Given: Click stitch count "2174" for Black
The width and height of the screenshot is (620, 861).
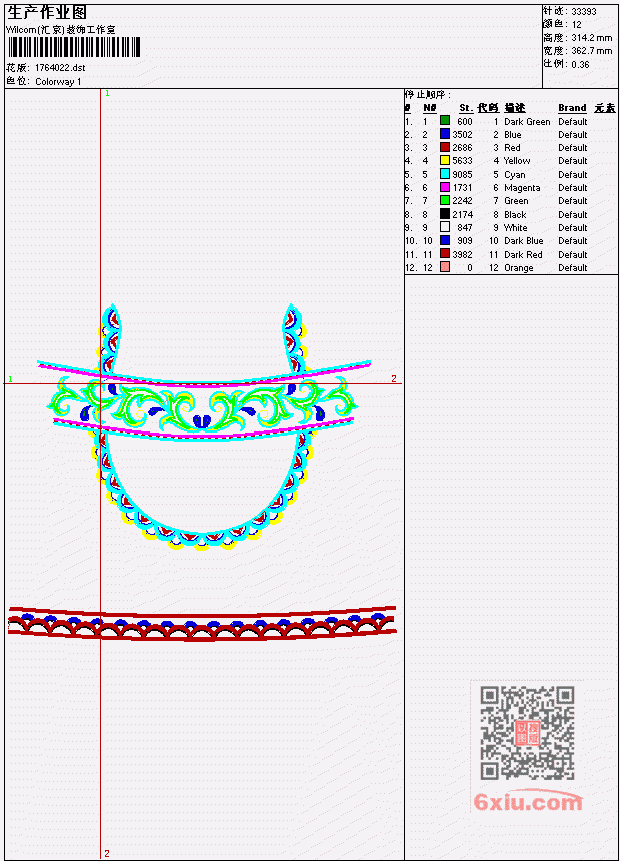Looking at the screenshot, I should tap(462, 215).
